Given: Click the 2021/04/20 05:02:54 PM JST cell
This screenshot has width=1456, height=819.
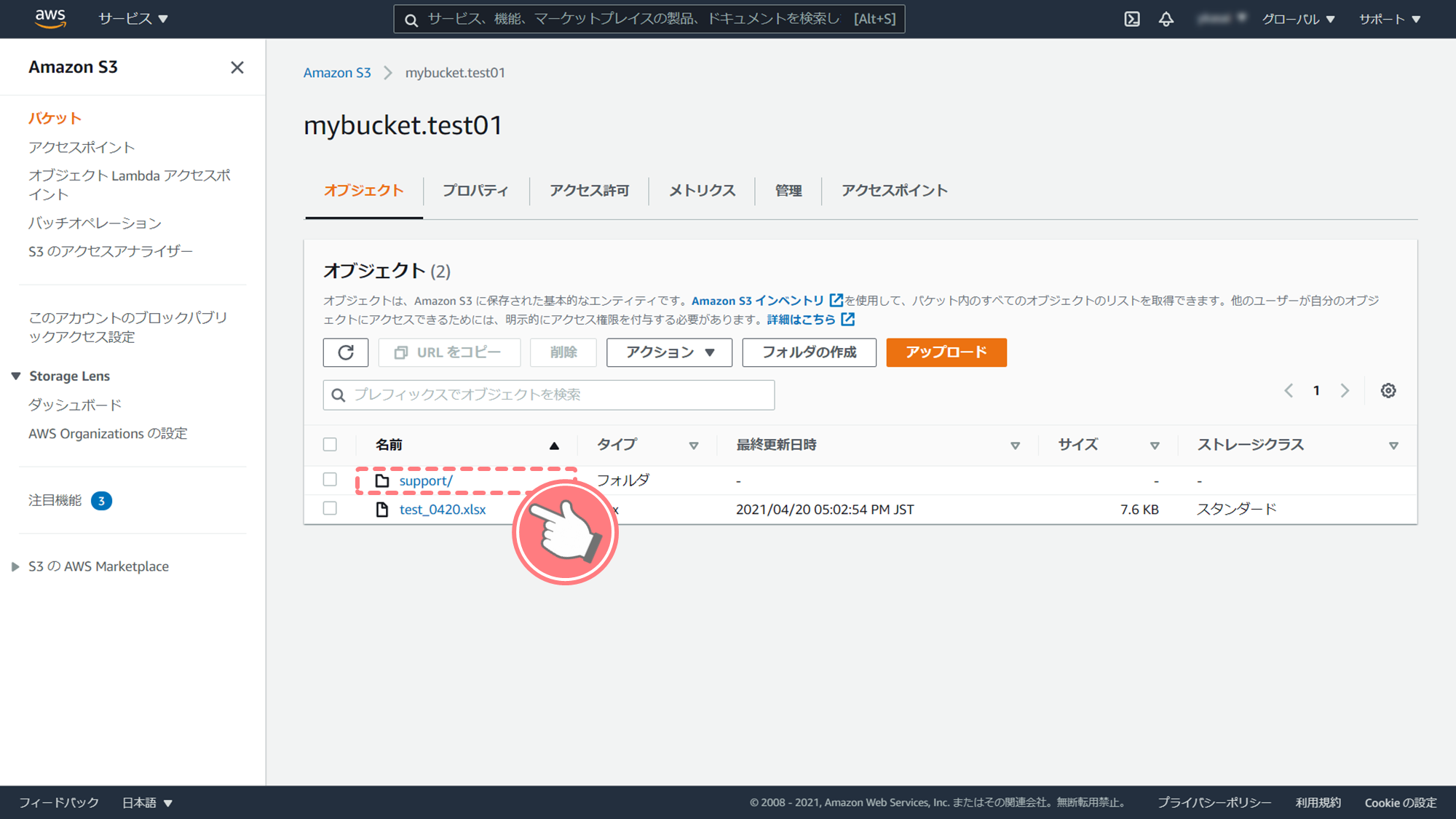Looking at the screenshot, I should click(825, 510).
